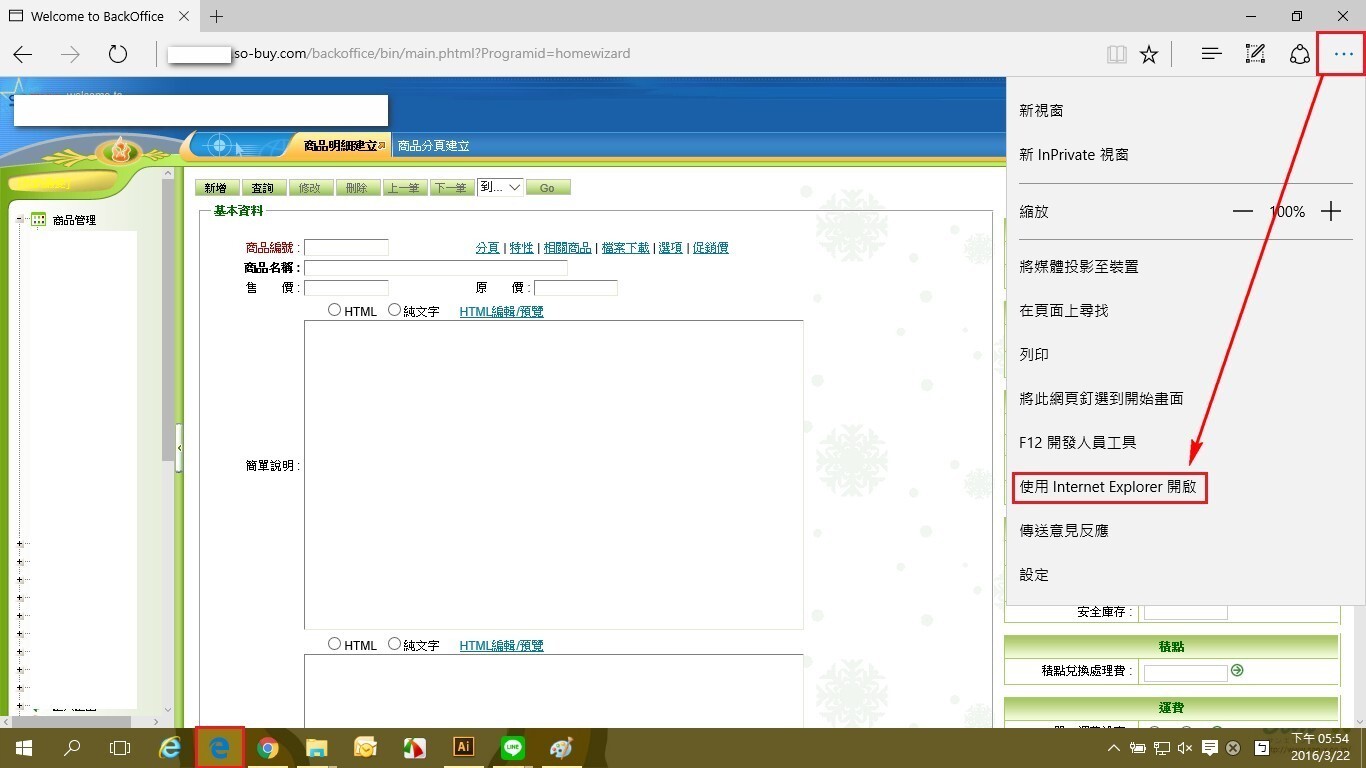This screenshot has width=1366, height=768.
Task: Click the favorites star icon
Action: click(1149, 54)
